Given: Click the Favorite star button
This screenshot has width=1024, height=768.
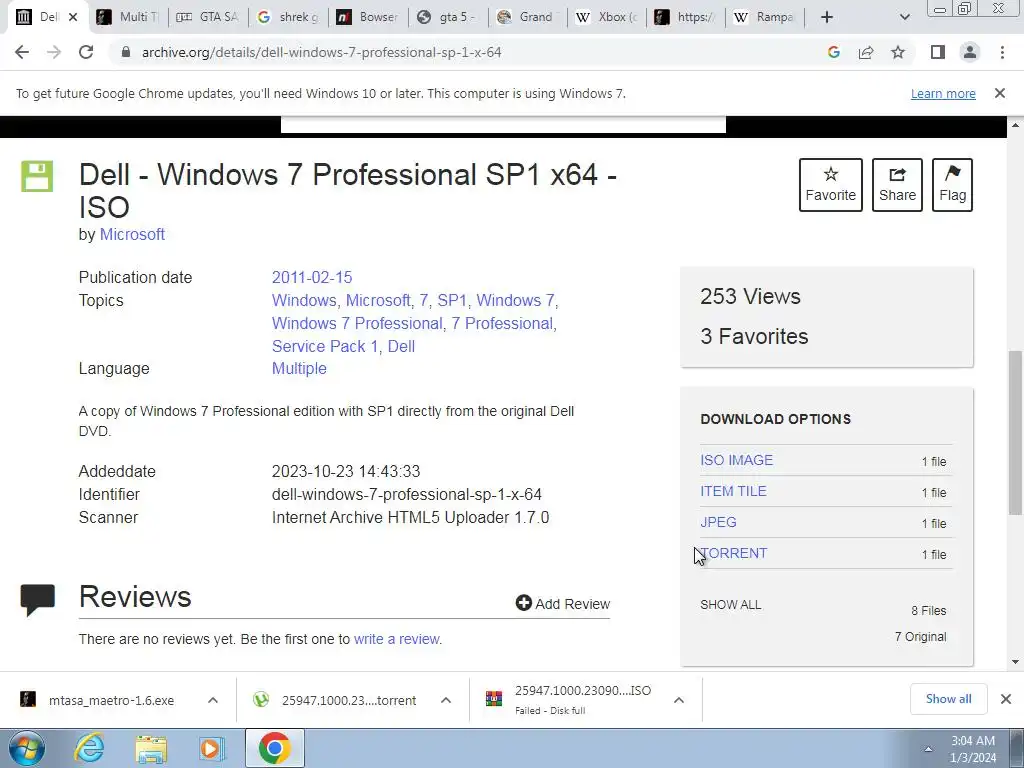Looking at the screenshot, I should tap(831, 185).
